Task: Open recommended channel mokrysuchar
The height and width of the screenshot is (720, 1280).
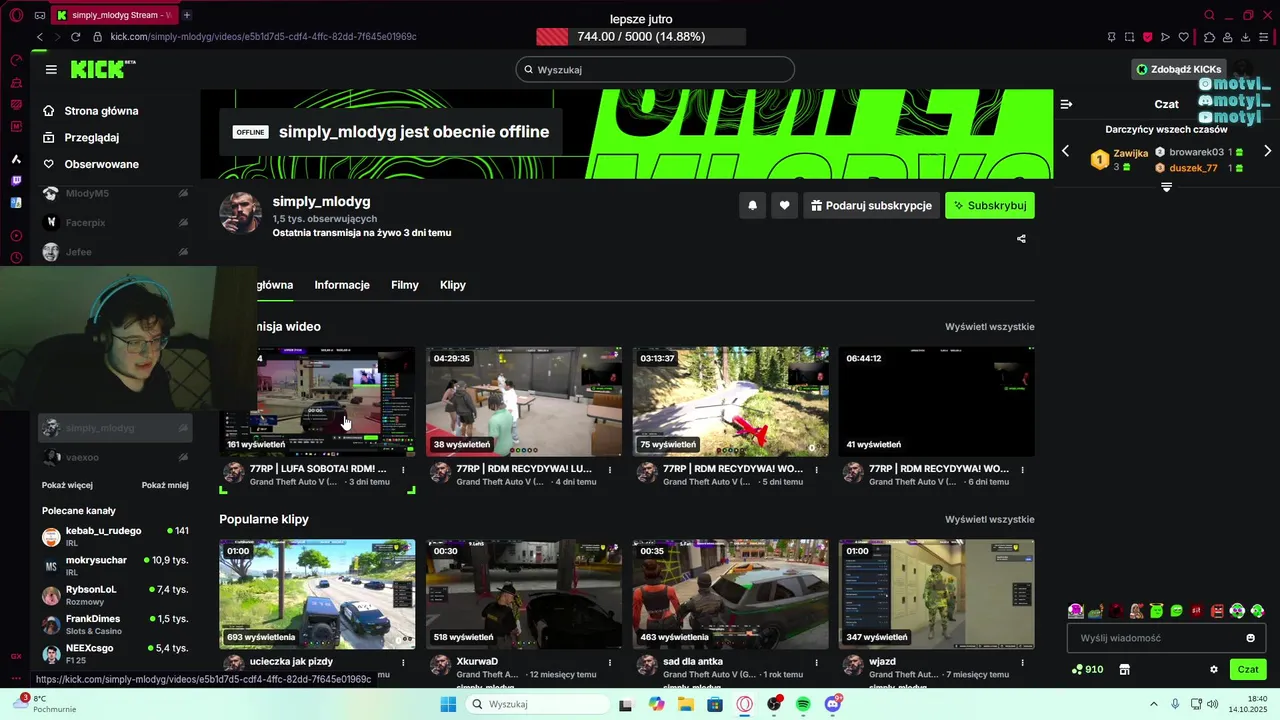Action: coord(115,566)
